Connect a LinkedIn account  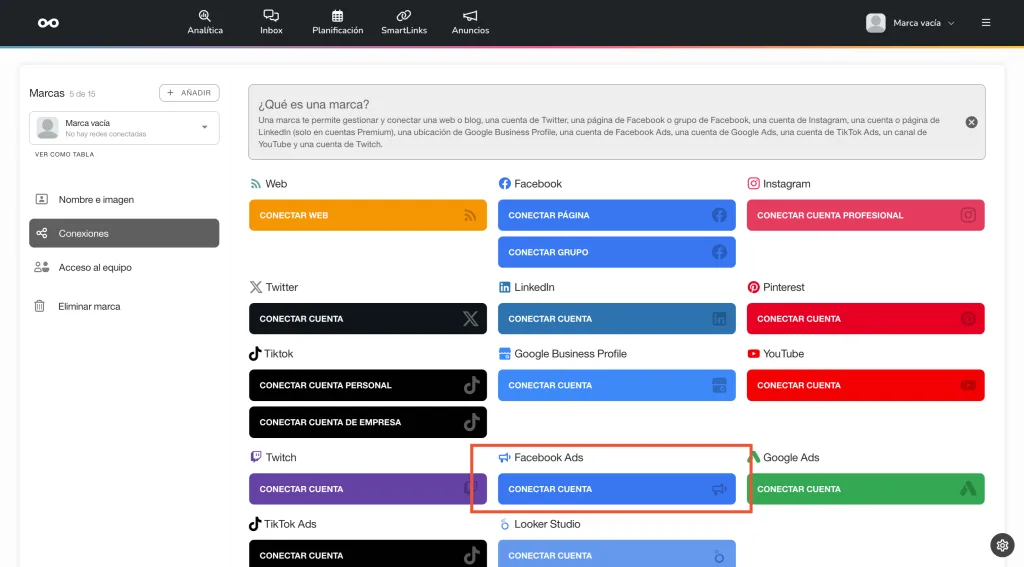pos(616,319)
